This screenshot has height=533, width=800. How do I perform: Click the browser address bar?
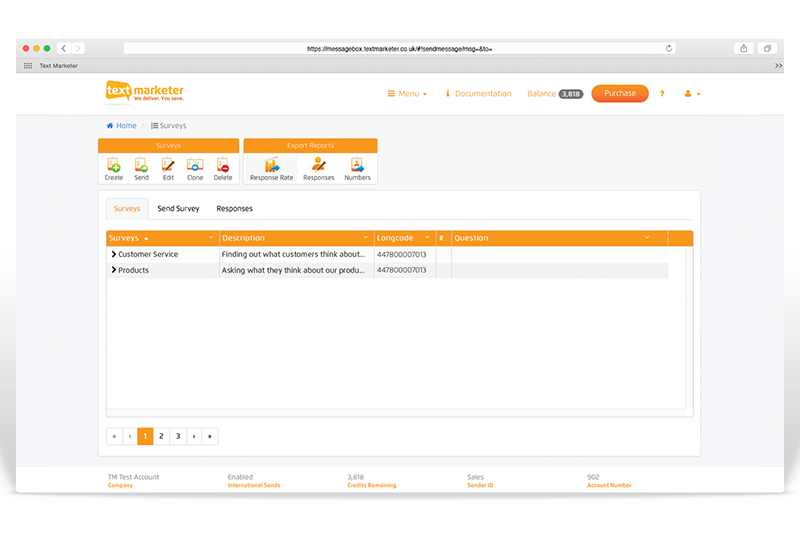(x=400, y=48)
